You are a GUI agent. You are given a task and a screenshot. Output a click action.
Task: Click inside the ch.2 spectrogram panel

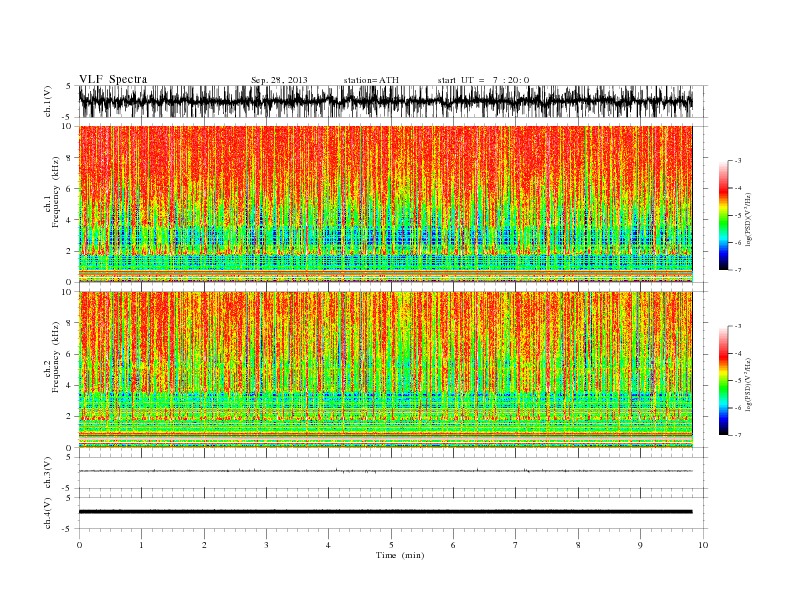pyautogui.click(x=385, y=370)
